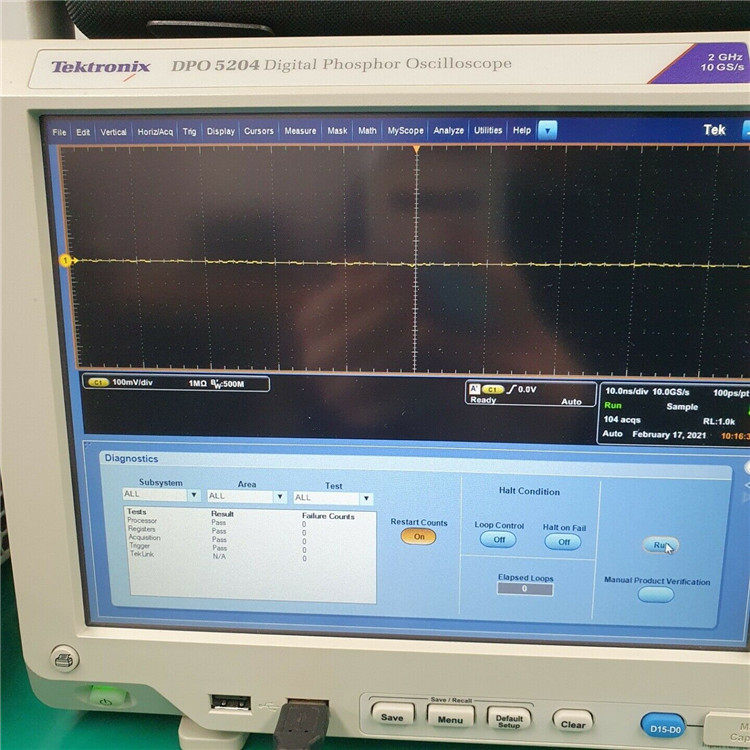Screen dimensions: 750x750
Task: Click the trigger A indicator badge
Action: coord(474,388)
